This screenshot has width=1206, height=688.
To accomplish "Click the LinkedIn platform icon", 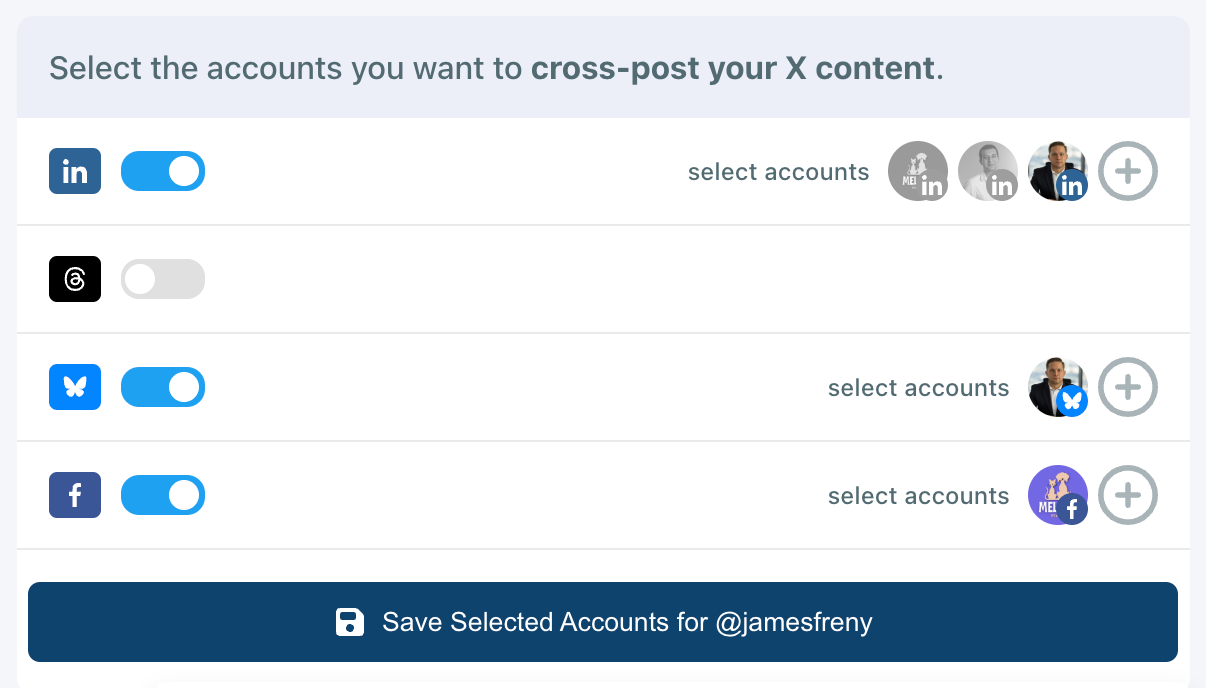I will coord(75,171).
